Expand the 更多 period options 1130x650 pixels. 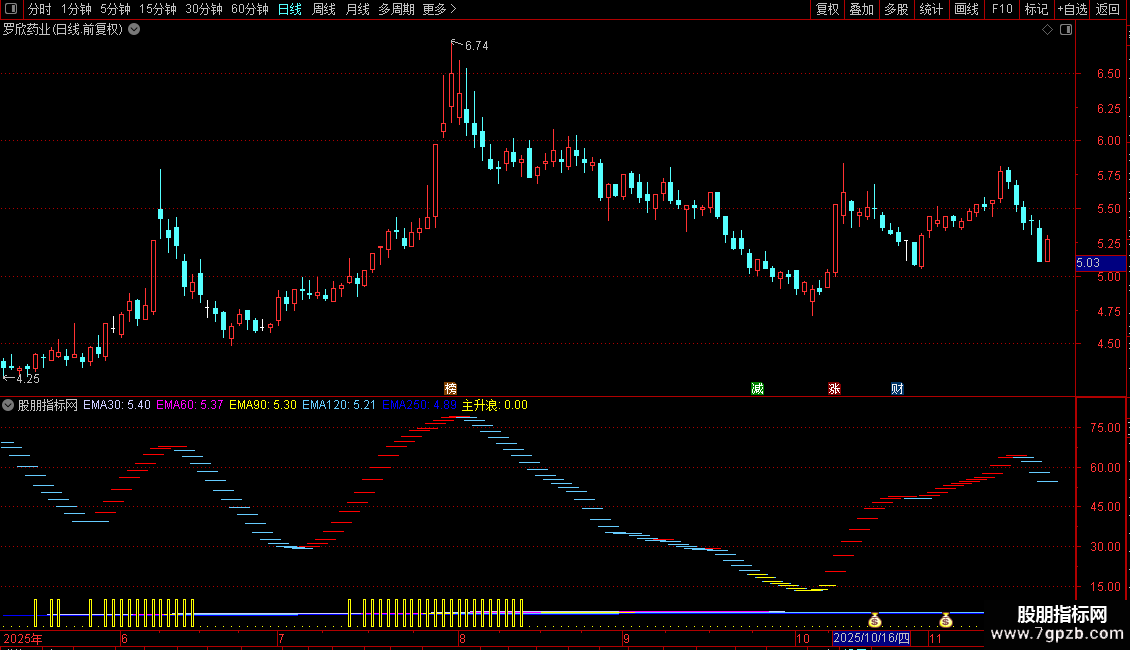coord(439,9)
